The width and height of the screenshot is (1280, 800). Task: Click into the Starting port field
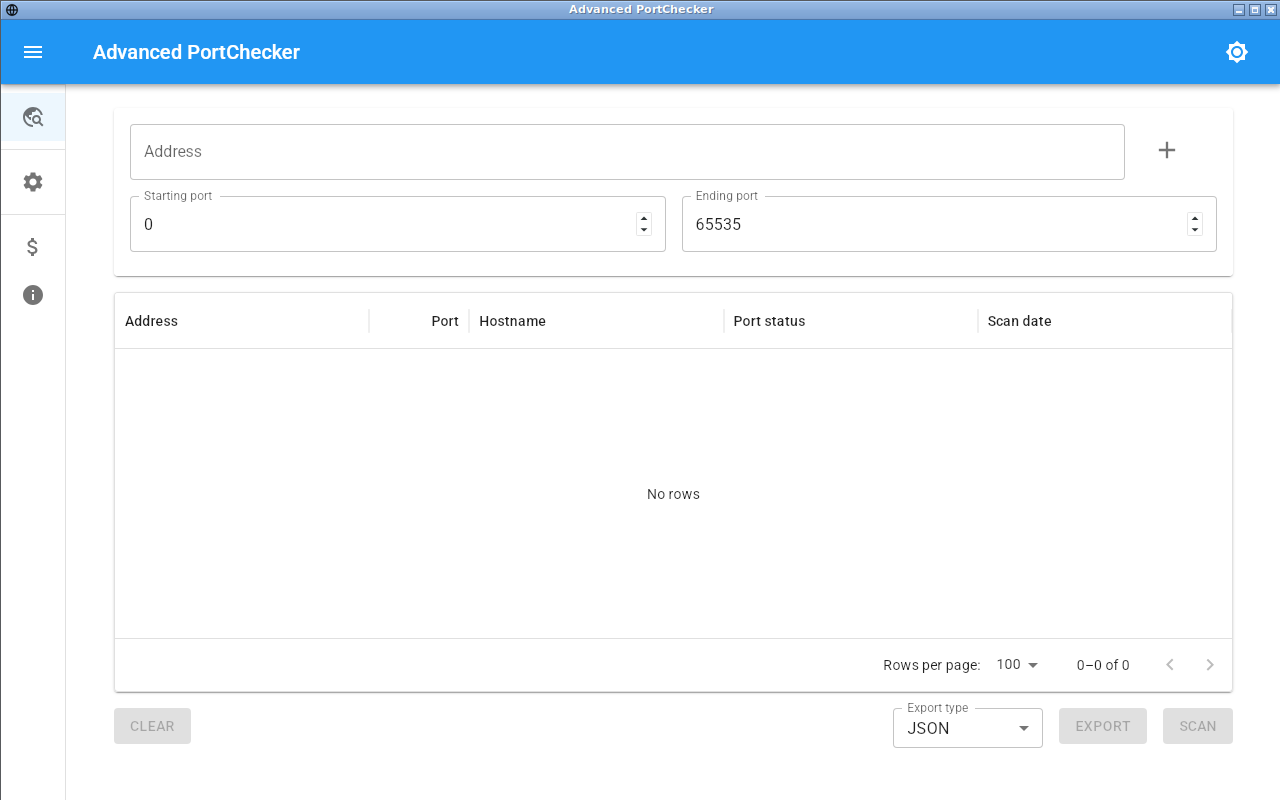coord(397,224)
